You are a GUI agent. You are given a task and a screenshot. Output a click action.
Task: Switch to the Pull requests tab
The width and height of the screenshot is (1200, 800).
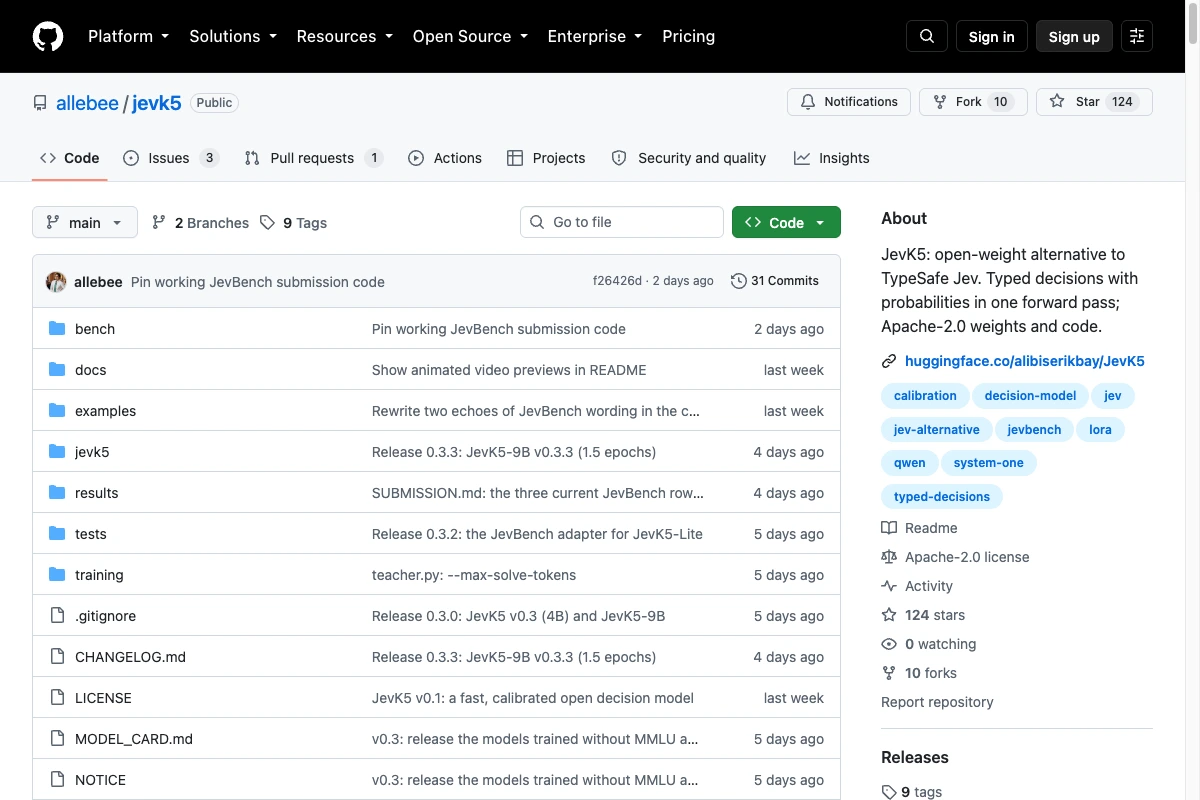click(314, 158)
